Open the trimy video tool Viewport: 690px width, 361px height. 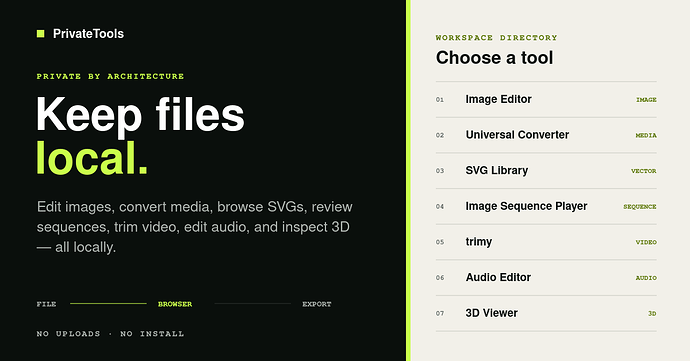tap(546, 242)
